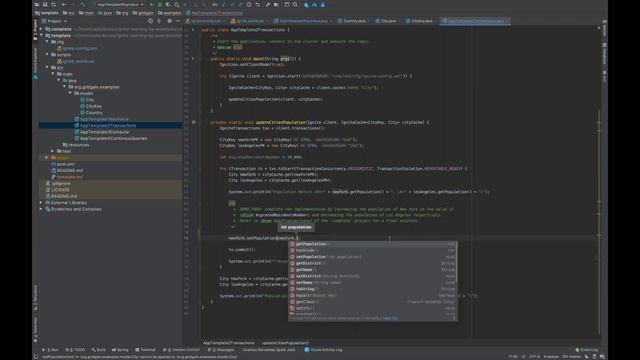Click the VCS history clock icon
Screen dimensions: 640x360
coord(249,4)
